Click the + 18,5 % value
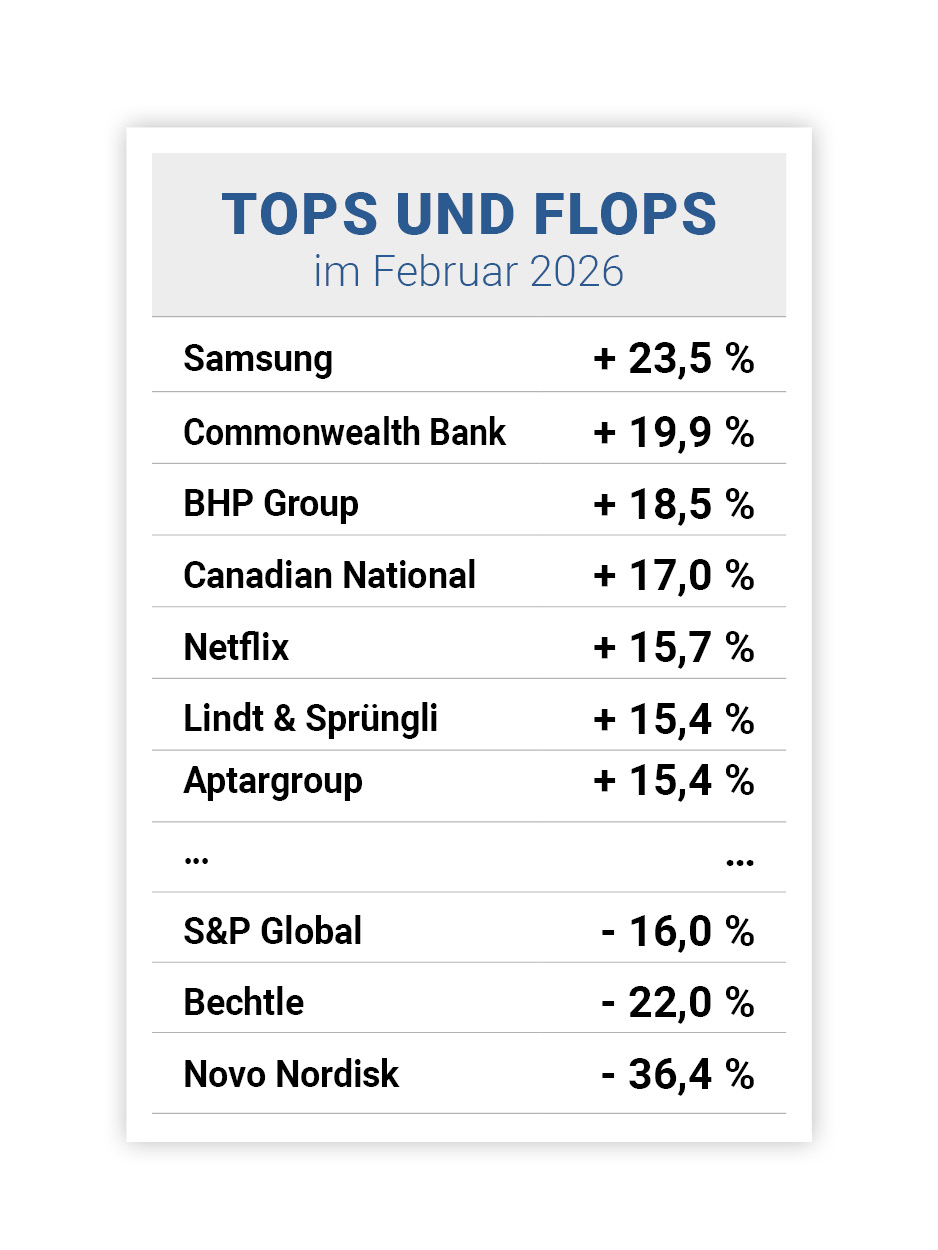This screenshot has width=938, height=1250. pos(673,504)
